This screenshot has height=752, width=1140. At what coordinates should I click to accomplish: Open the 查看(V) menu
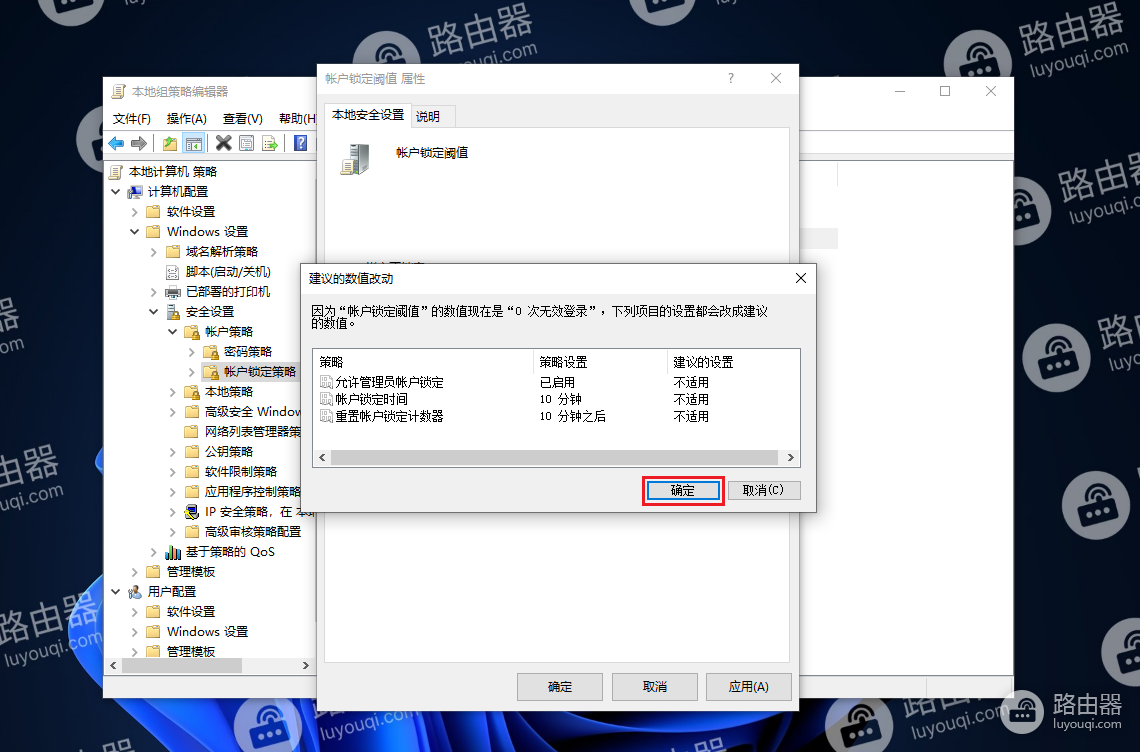pos(242,119)
